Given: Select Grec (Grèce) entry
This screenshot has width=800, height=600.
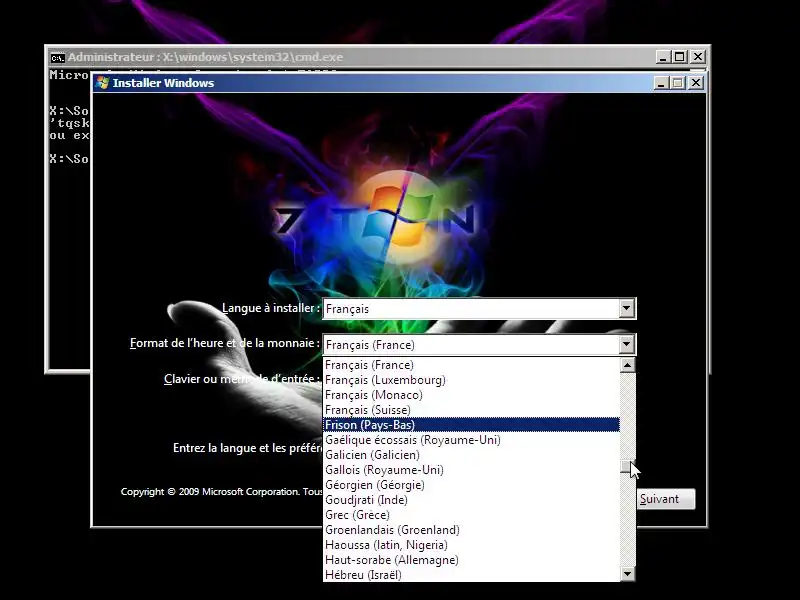Looking at the screenshot, I should point(471,515).
